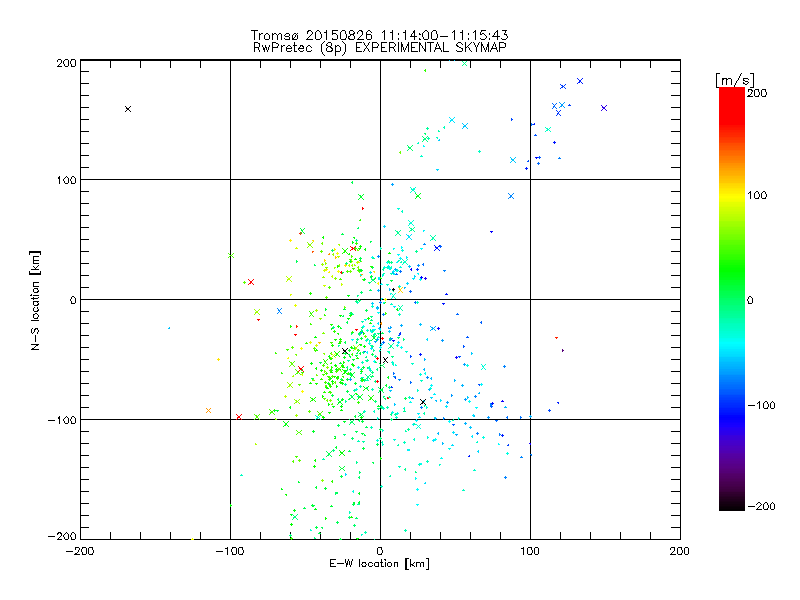Pick the red top of the colorbar

coord(732,93)
